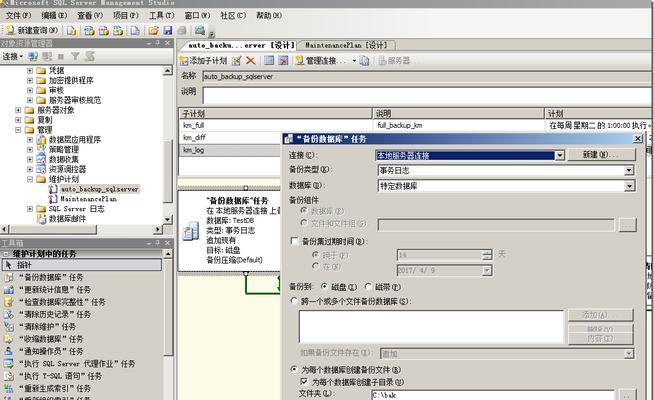
Task: Click the subplan properties edit icon
Action: coord(236,60)
